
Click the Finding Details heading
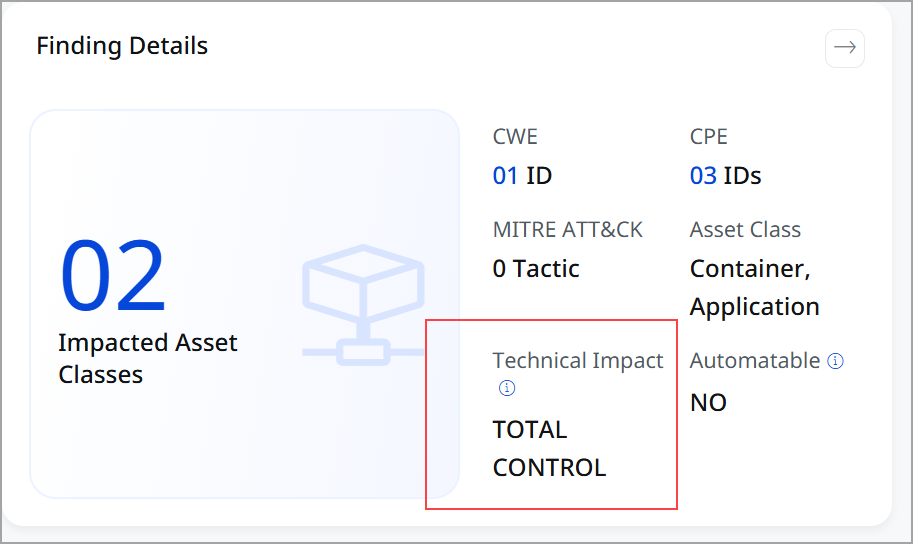[x=122, y=46]
